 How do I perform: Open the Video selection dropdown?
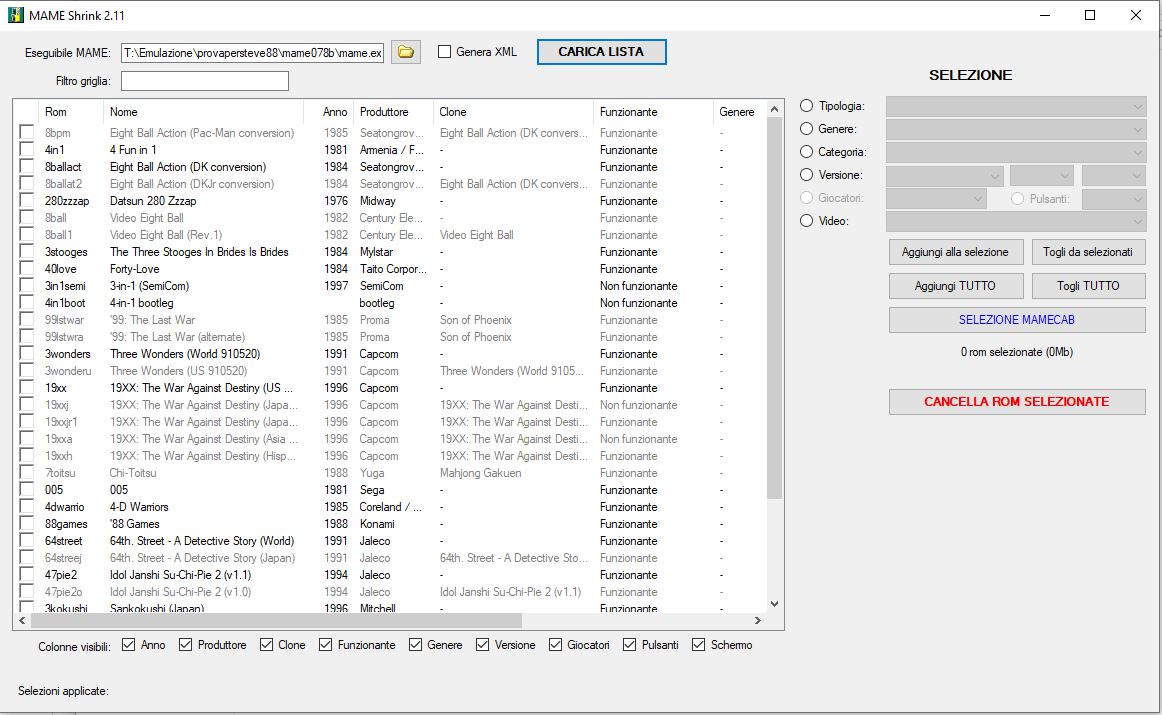[x=1016, y=222]
